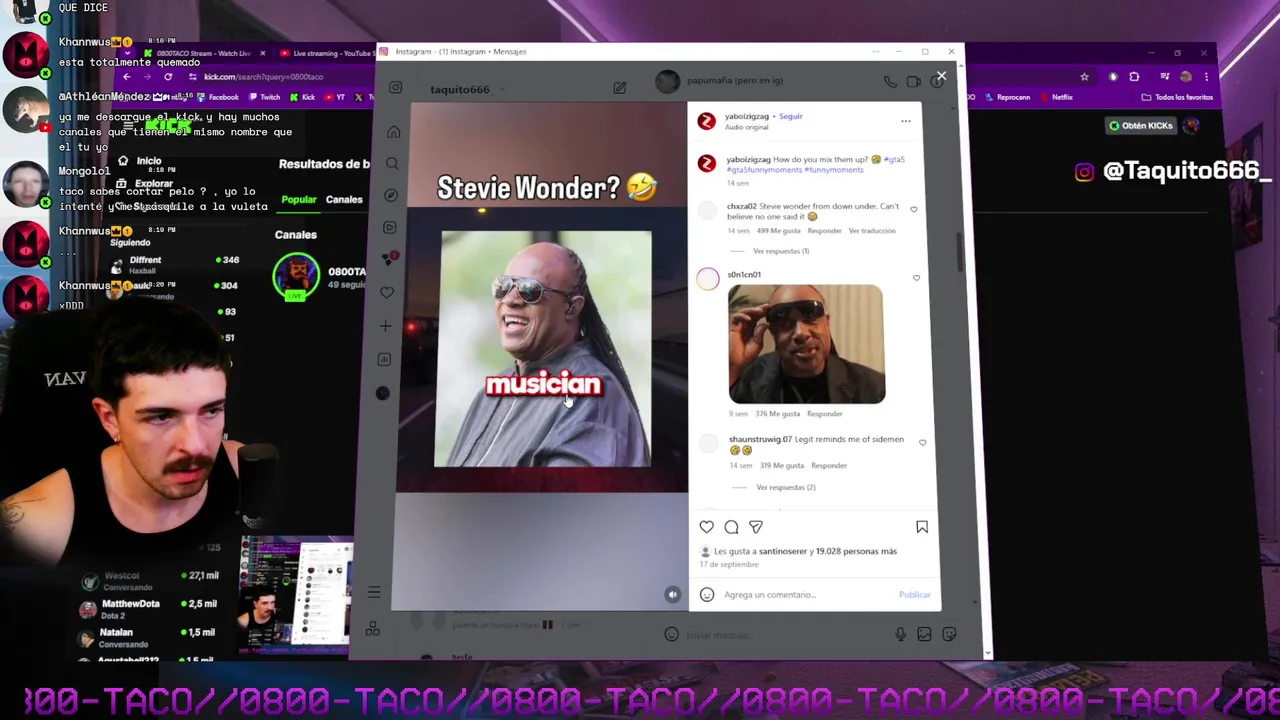The image size is (1280, 720).
Task: Open Notifications heart in Instagram sidebar
Action: (x=387, y=292)
